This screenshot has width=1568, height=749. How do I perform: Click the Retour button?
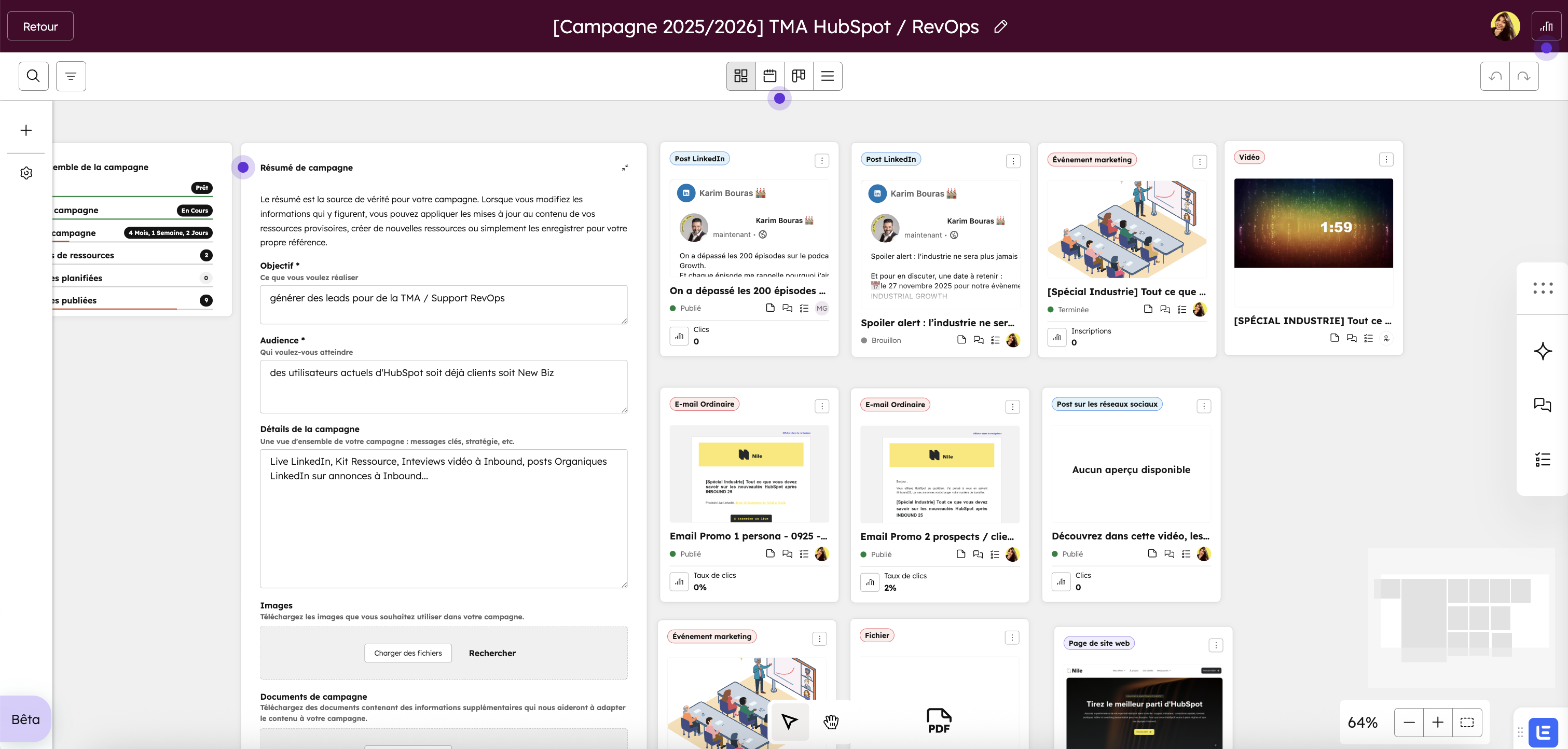pyautogui.click(x=40, y=26)
